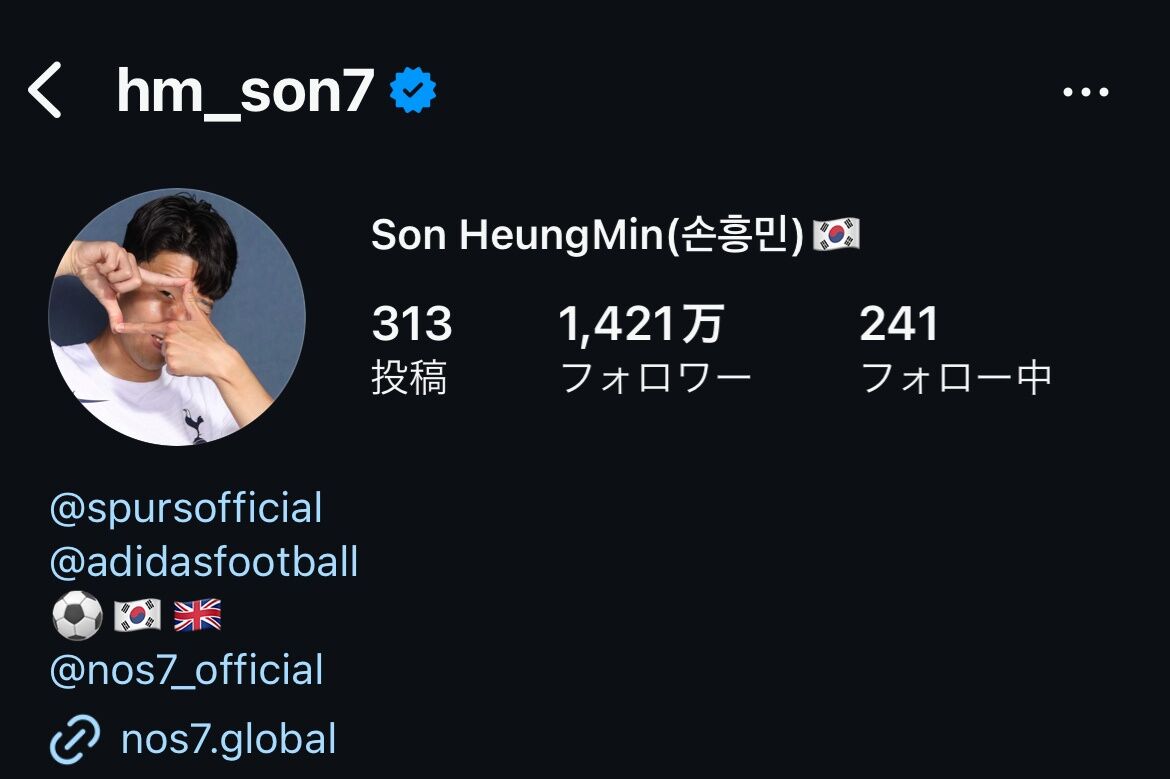Select the Son HeungMin display name text

tap(587, 236)
